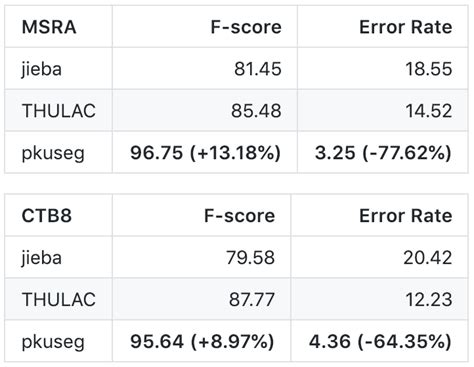Click the 12.23 error rate cell
Screen dimensions: 474x367
pos(429,299)
